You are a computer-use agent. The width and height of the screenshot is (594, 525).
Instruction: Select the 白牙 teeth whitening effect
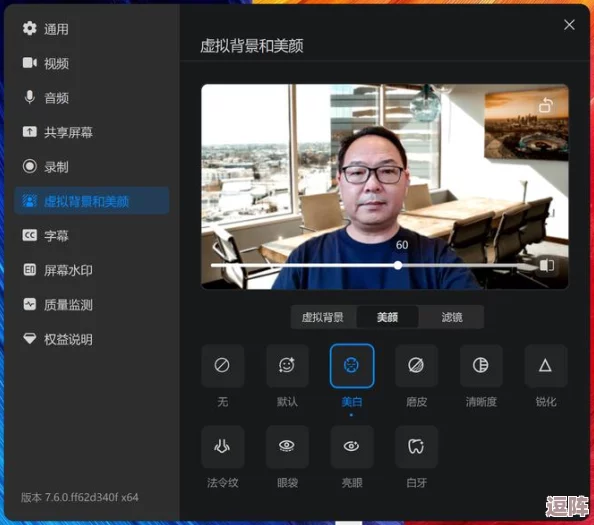click(x=416, y=447)
